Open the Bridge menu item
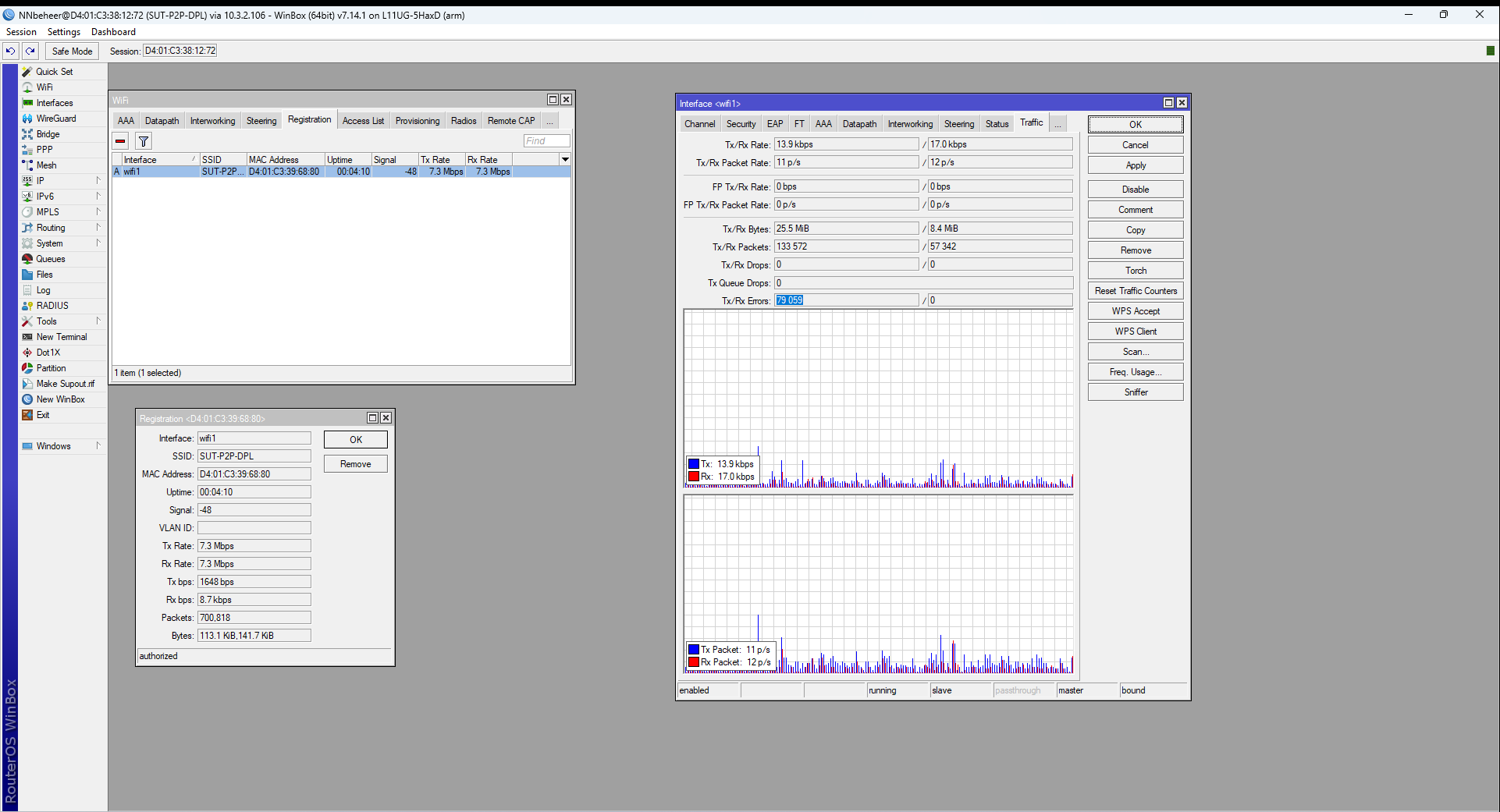The width and height of the screenshot is (1500, 812). click(48, 134)
